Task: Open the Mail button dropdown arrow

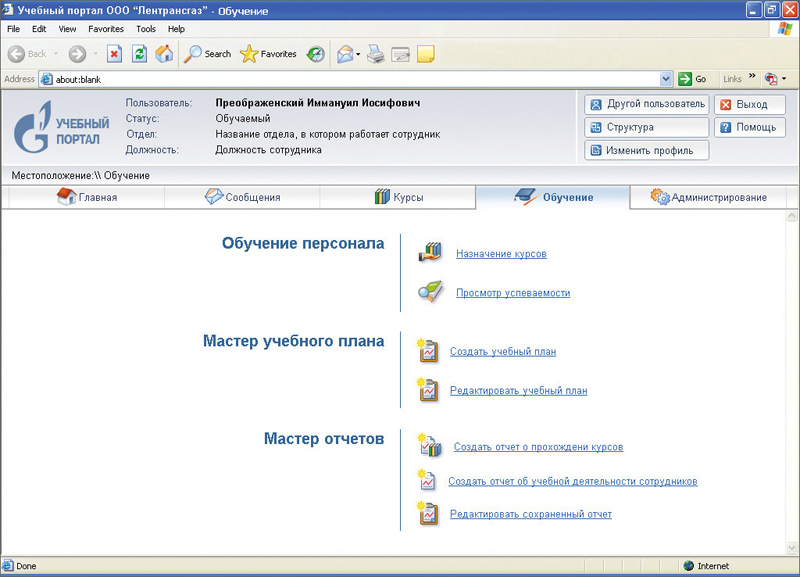Action: point(358,54)
